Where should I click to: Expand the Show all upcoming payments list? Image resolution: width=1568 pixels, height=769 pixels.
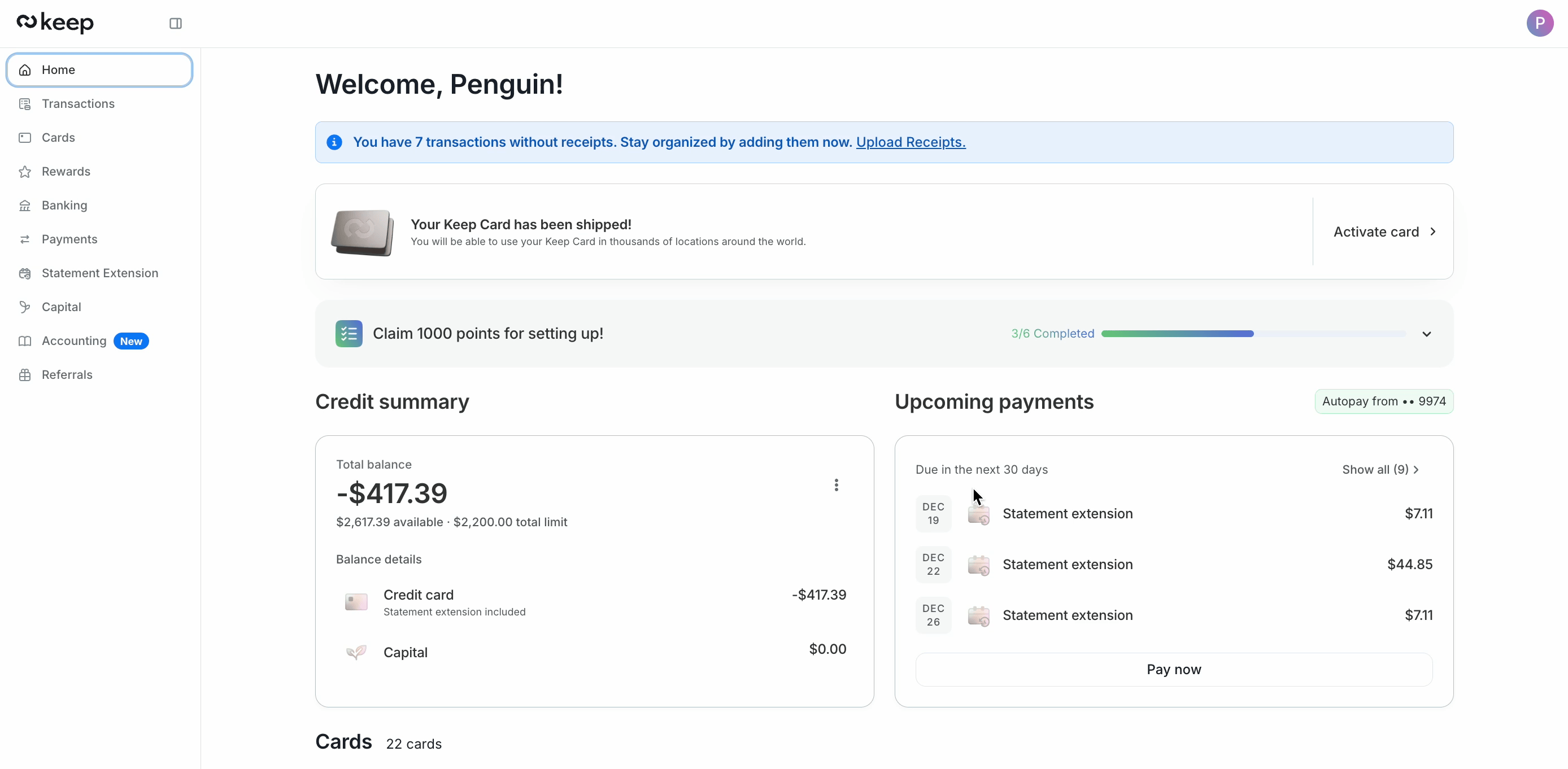(x=1379, y=469)
